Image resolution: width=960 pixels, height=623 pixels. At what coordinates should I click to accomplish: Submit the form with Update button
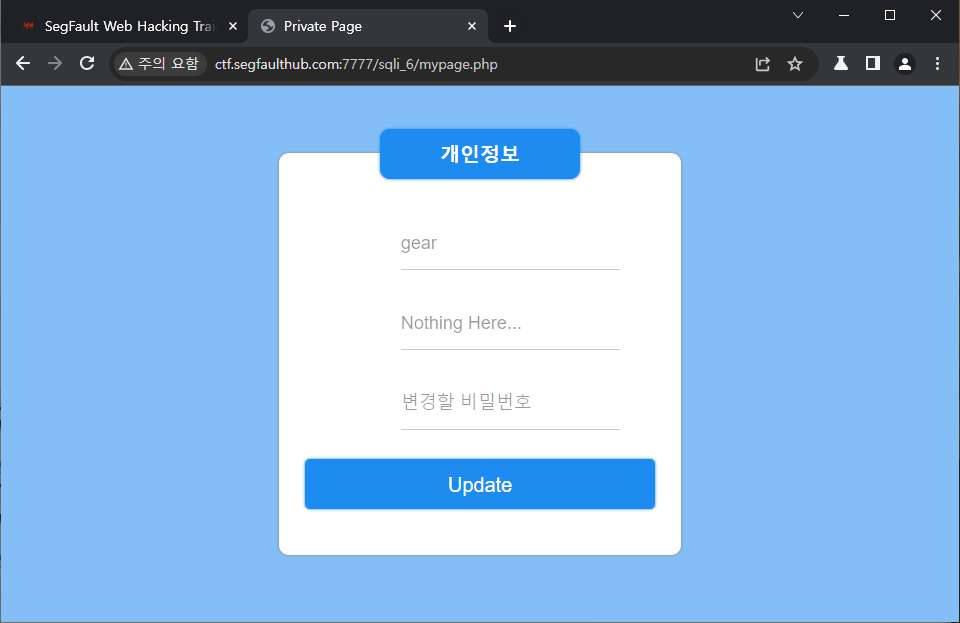coord(480,484)
